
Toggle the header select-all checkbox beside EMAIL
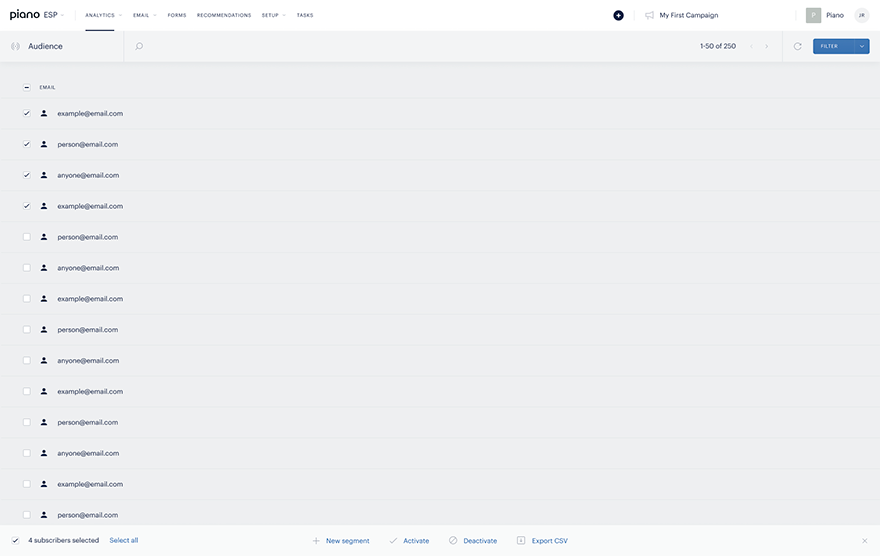point(26,87)
